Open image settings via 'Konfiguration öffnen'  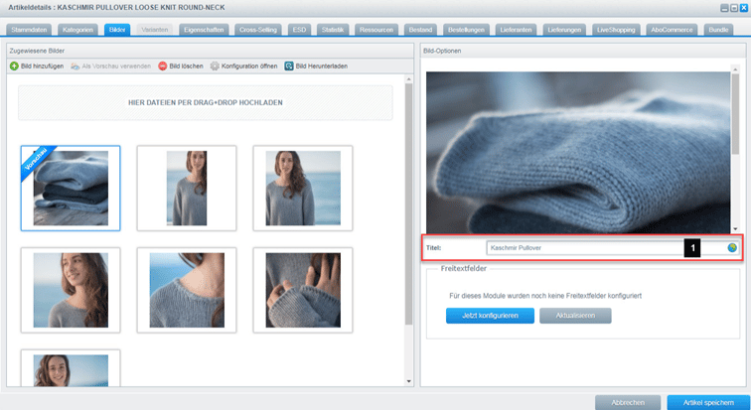[215, 66]
